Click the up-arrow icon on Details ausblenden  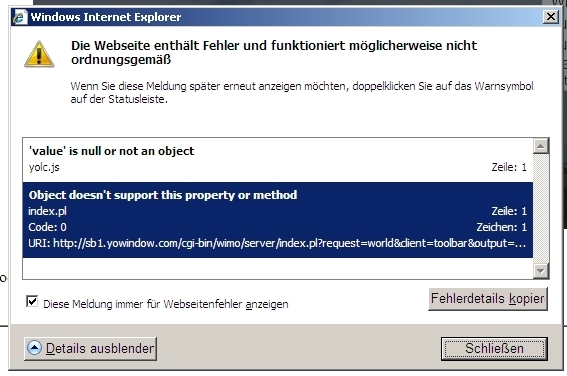pos(35,348)
